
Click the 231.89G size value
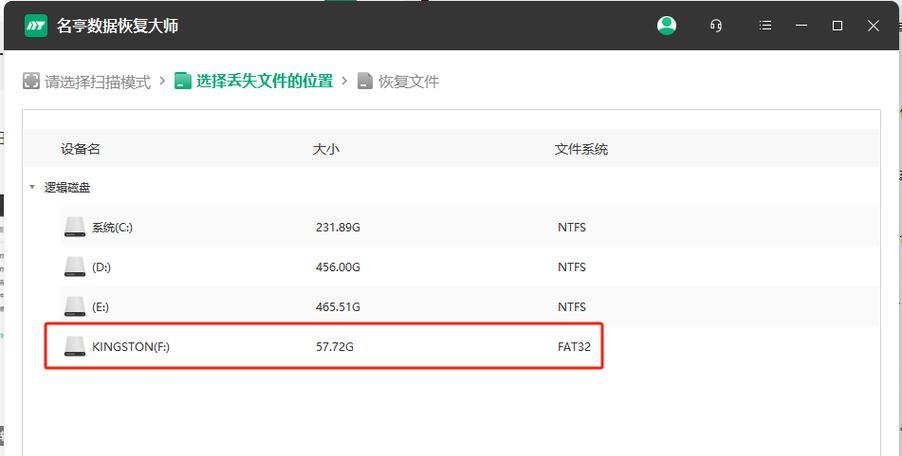[338, 228]
